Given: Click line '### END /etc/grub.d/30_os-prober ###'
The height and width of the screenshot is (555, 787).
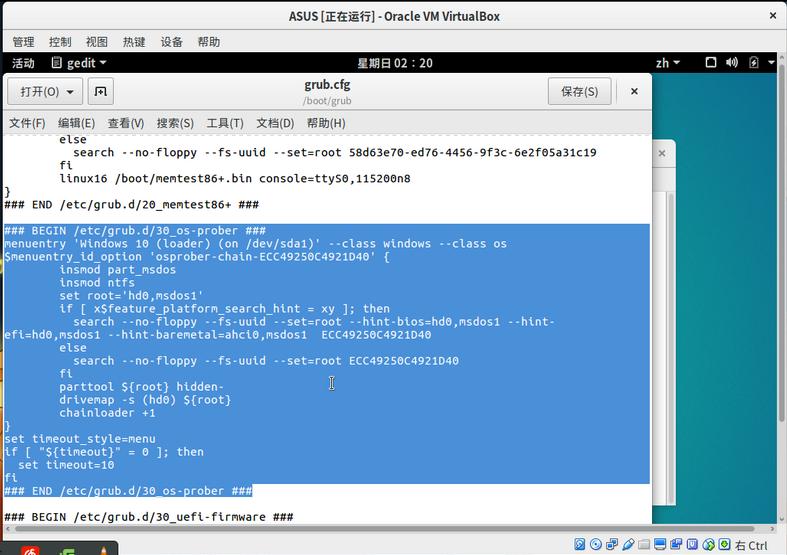Looking at the screenshot, I should (x=128, y=491).
